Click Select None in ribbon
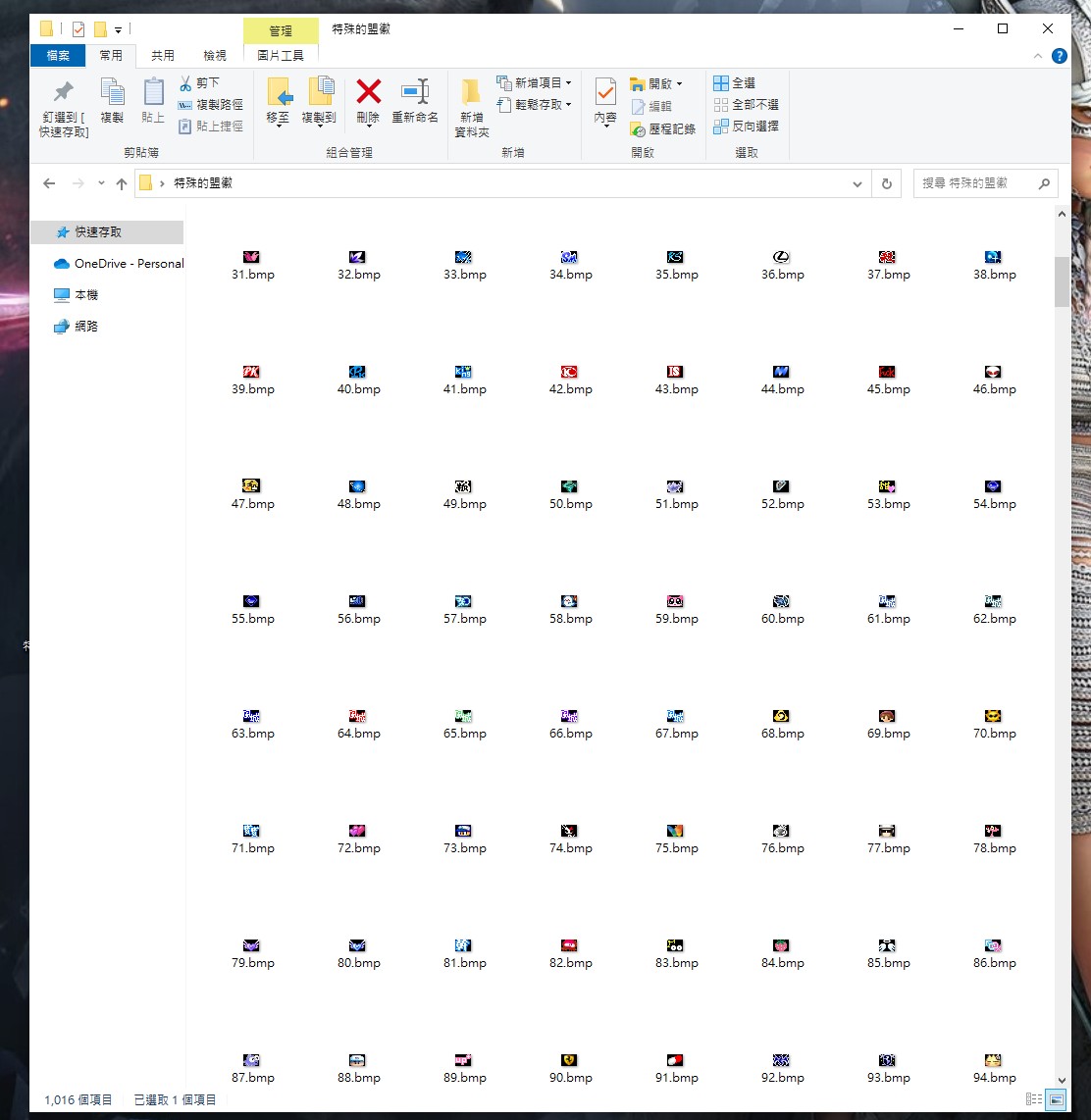 click(746, 105)
